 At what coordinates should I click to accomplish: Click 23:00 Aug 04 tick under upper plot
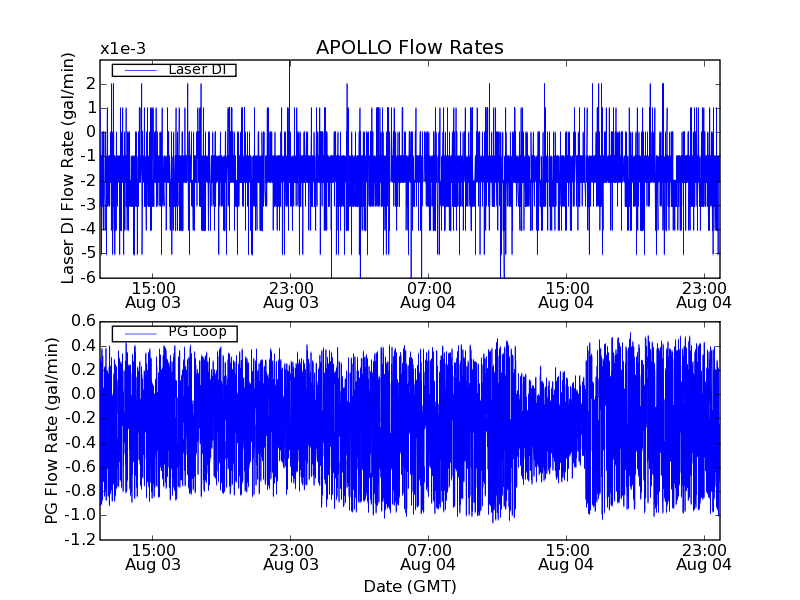pyautogui.click(x=705, y=294)
